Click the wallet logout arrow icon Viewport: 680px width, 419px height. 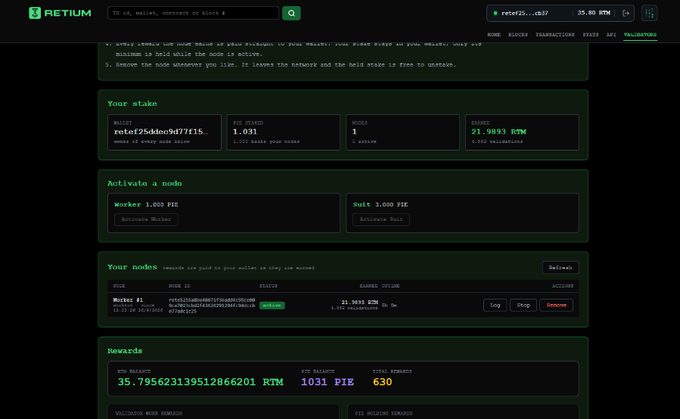(x=626, y=13)
